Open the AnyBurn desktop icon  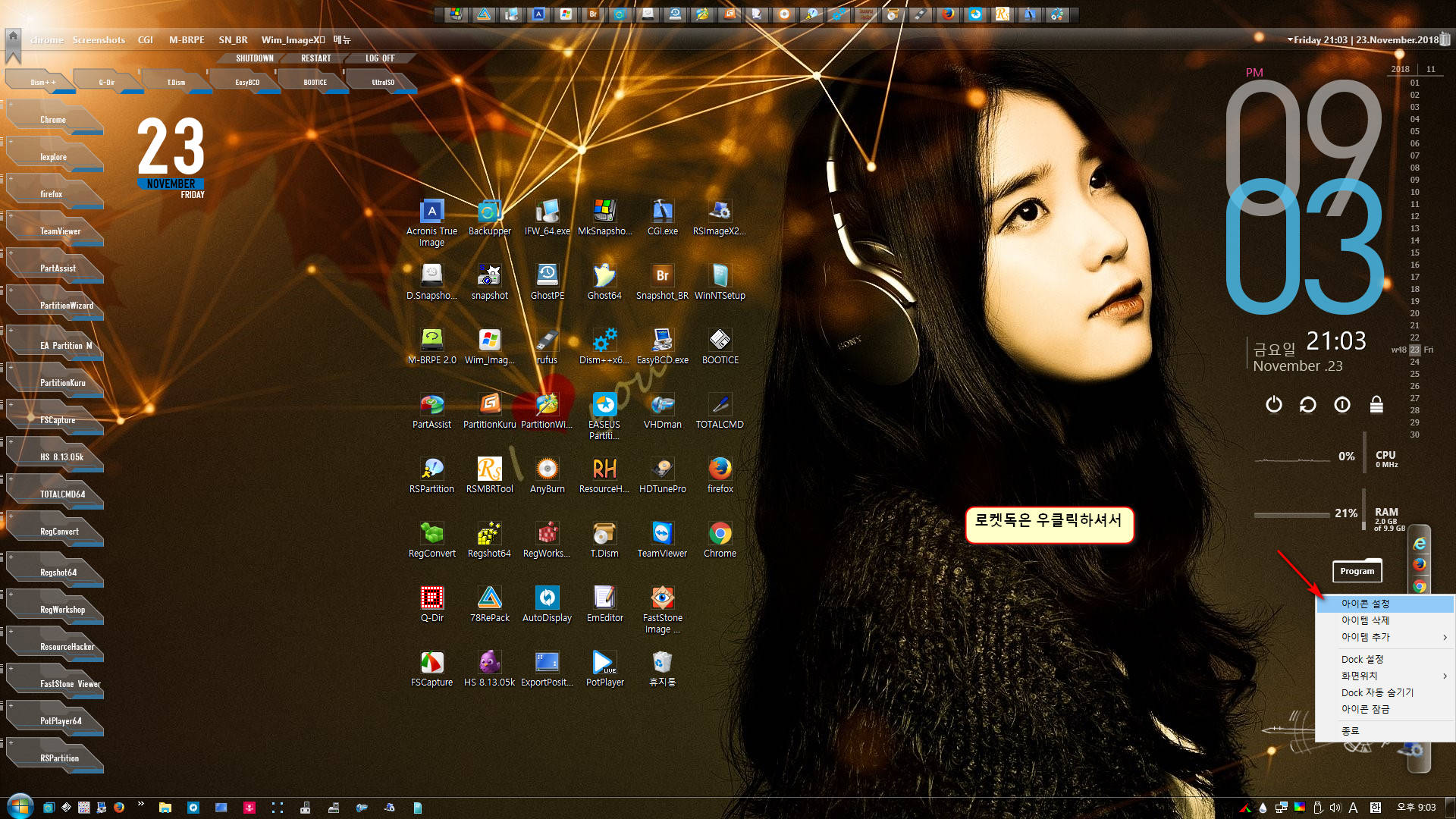click(x=547, y=475)
